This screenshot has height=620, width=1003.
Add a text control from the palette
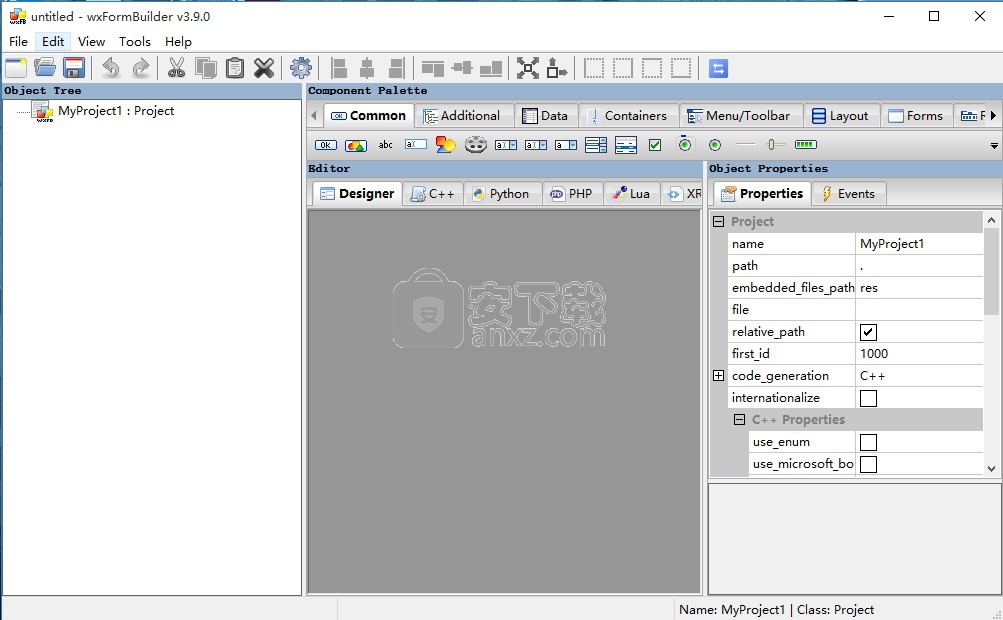[416, 145]
